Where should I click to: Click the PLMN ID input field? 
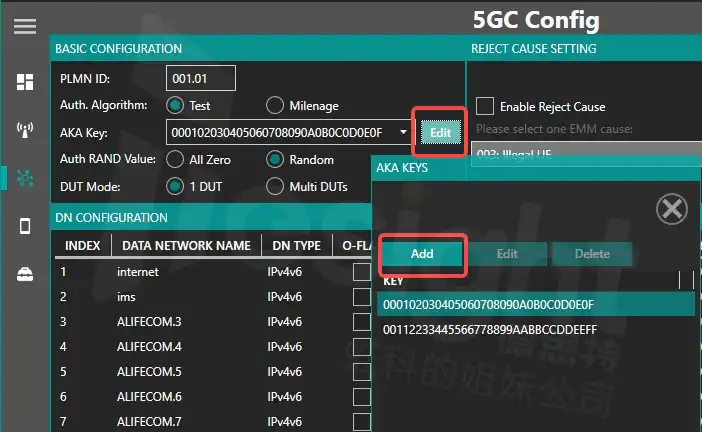pyautogui.click(x=200, y=78)
